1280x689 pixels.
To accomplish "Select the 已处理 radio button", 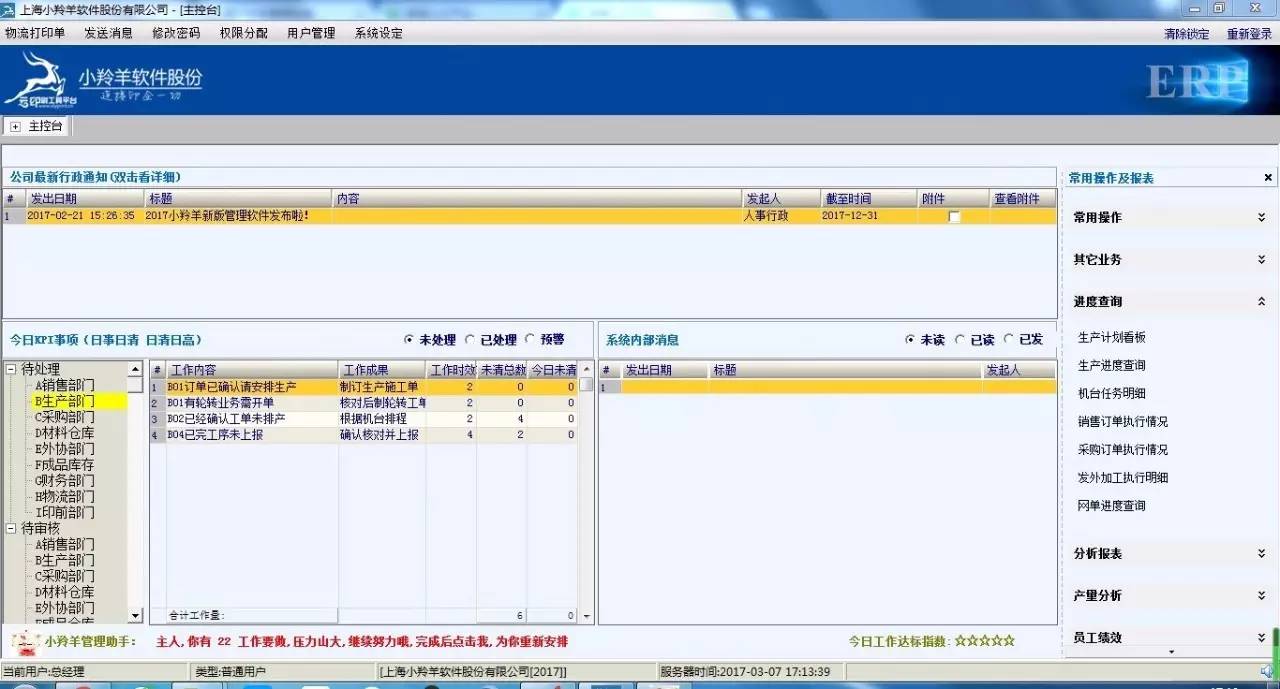I will click(470, 340).
